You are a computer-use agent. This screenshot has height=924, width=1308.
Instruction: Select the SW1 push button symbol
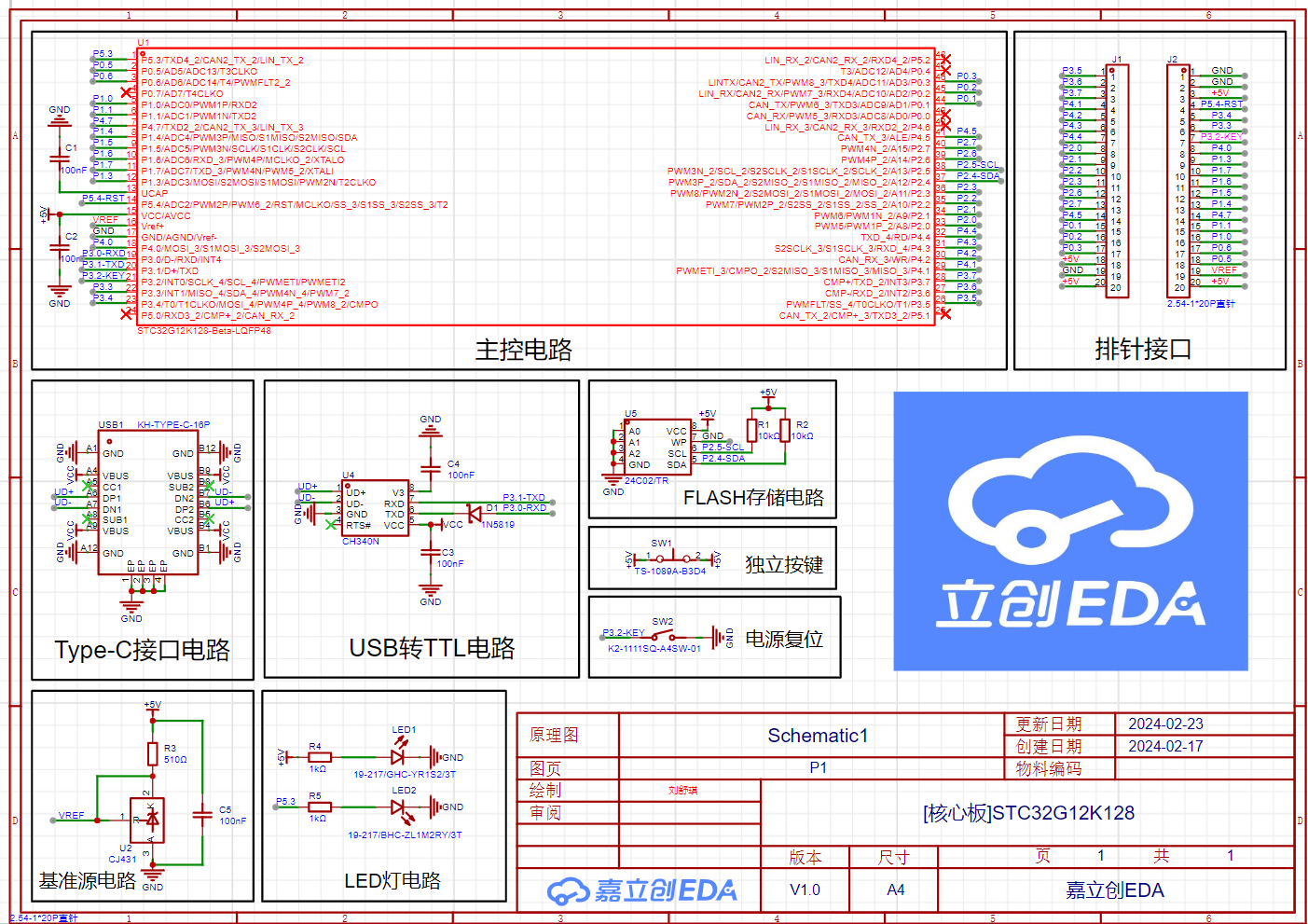pos(673,559)
